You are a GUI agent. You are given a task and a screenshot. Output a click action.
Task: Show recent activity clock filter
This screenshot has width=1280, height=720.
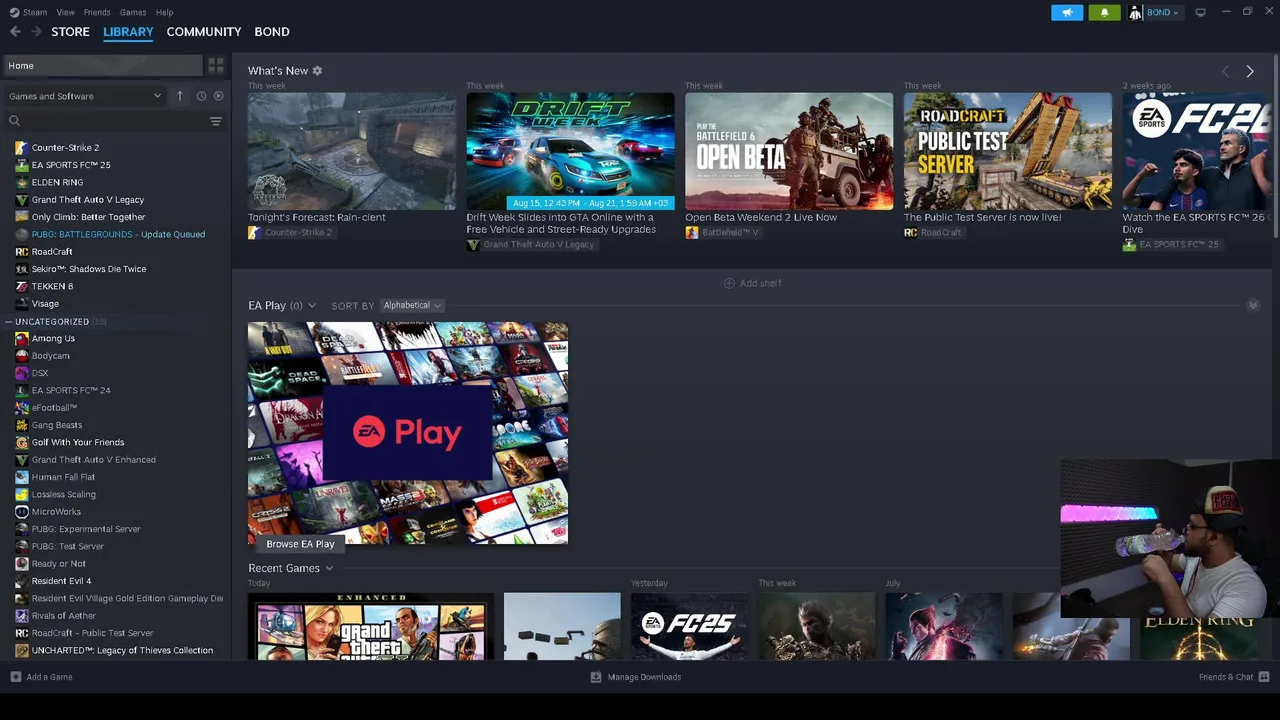pyautogui.click(x=201, y=96)
